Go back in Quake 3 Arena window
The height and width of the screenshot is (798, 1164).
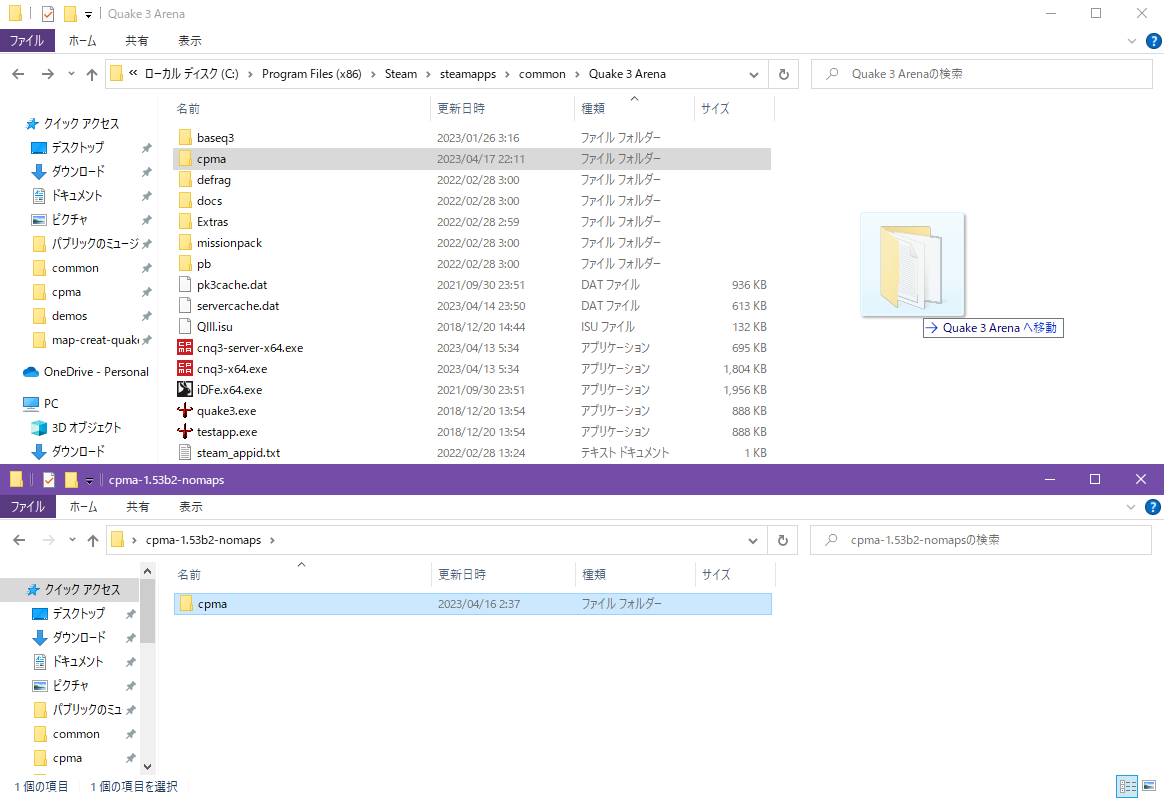click(x=19, y=74)
